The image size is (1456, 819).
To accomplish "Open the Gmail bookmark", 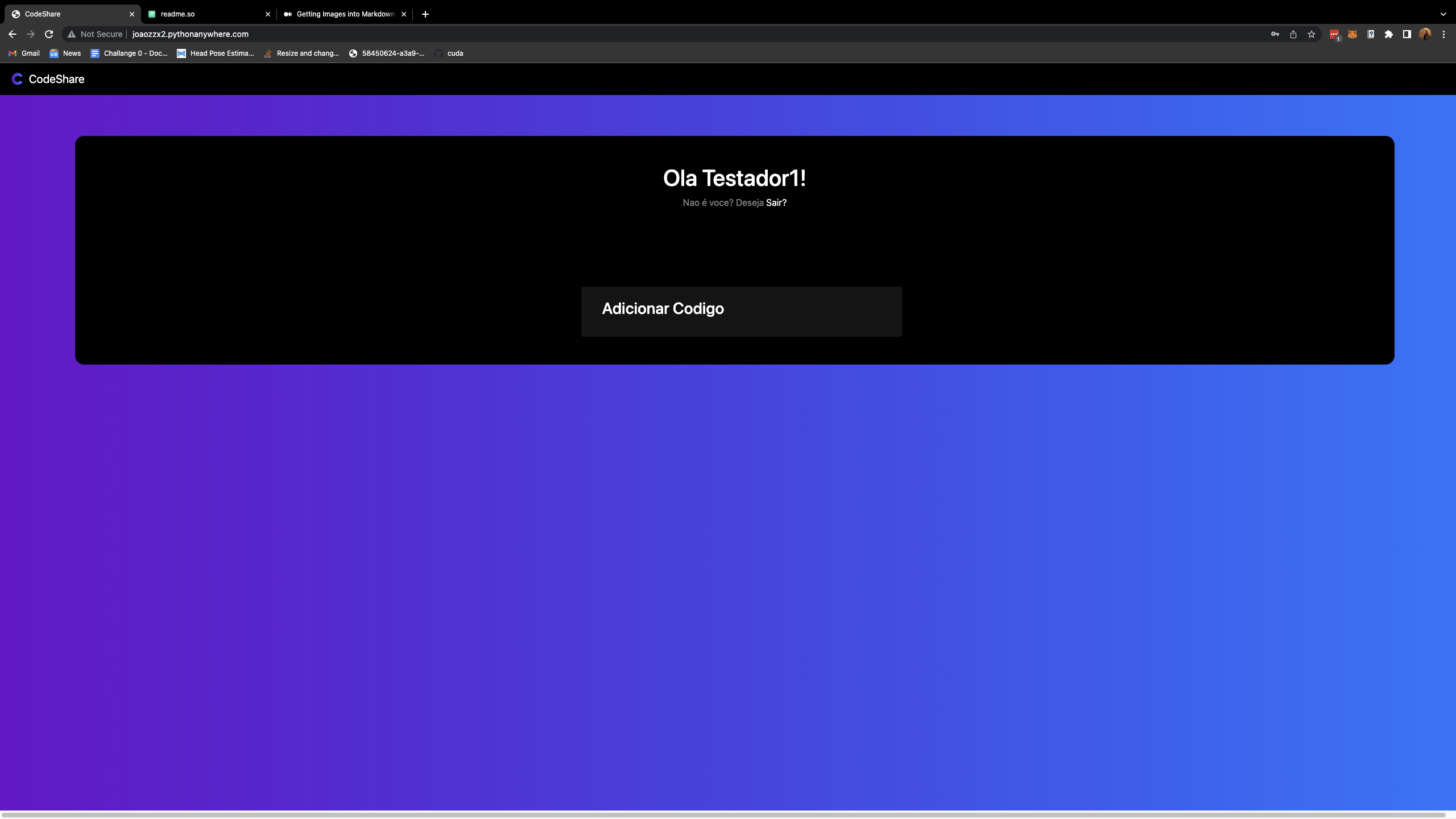I will (24, 53).
